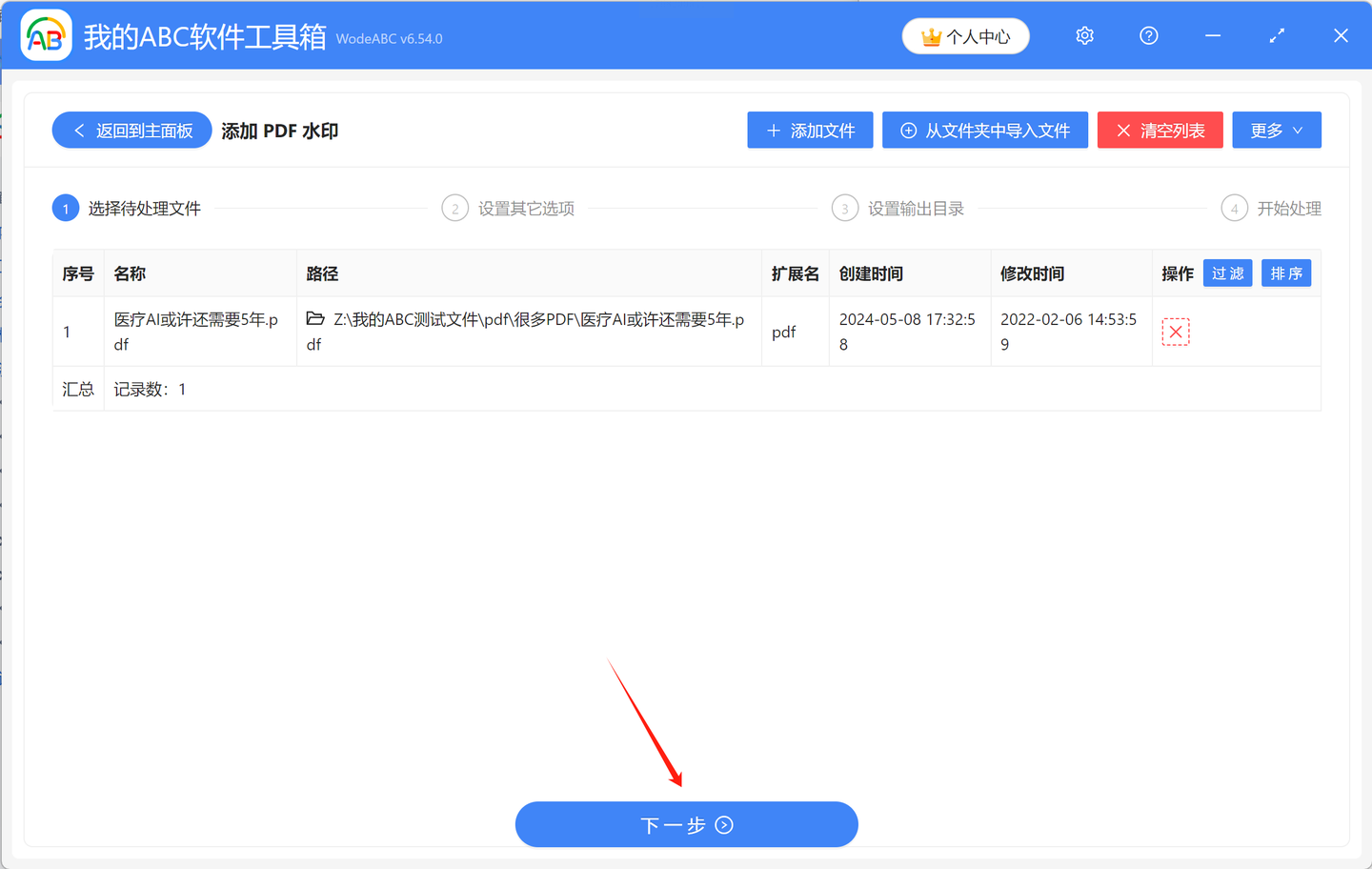Go to step 4 开始处理
This screenshot has width=1372, height=869.
point(1271,209)
